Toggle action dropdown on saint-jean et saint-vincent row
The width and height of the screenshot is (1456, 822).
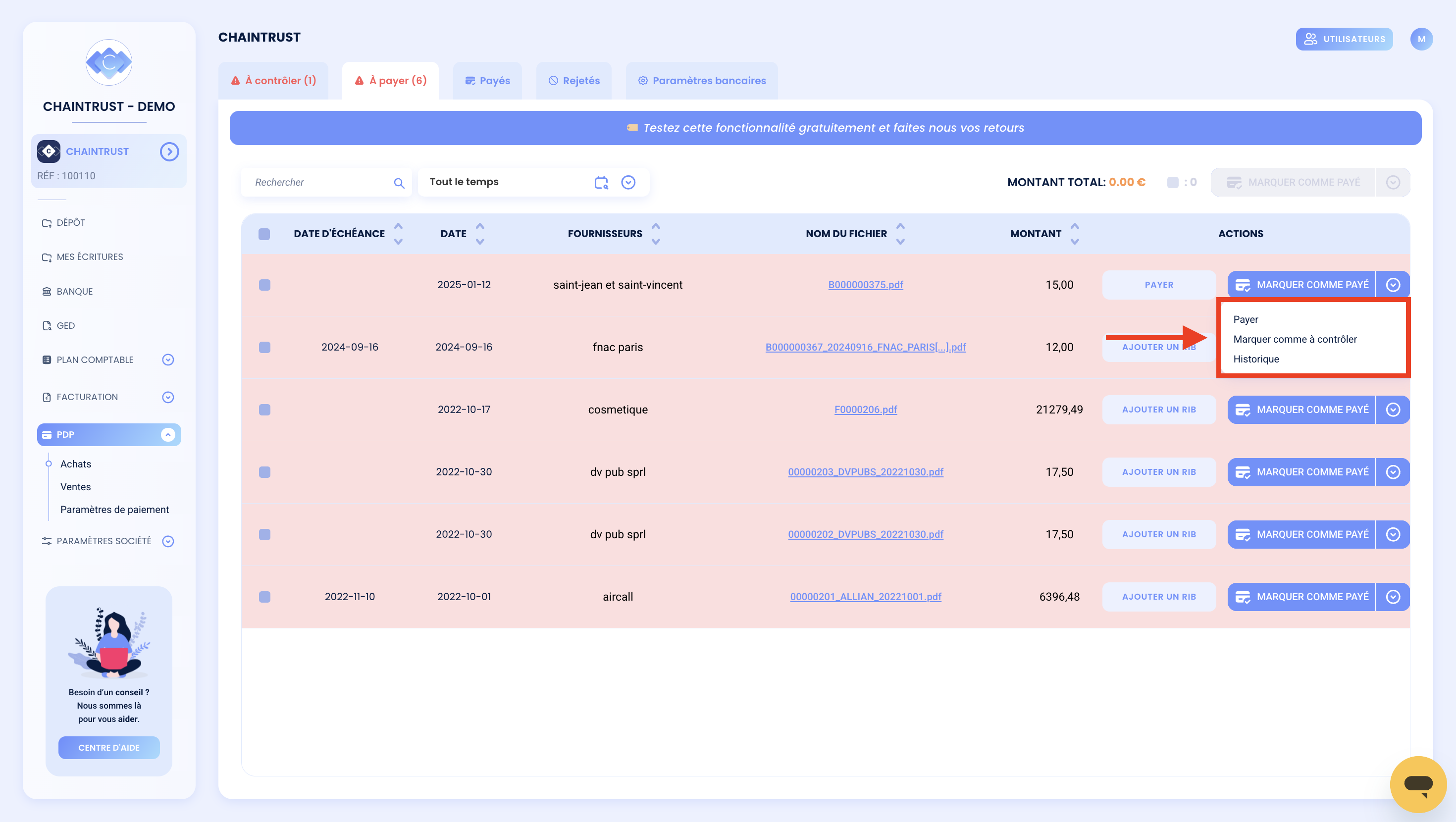pyautogui.click(x=1393, y=285)
